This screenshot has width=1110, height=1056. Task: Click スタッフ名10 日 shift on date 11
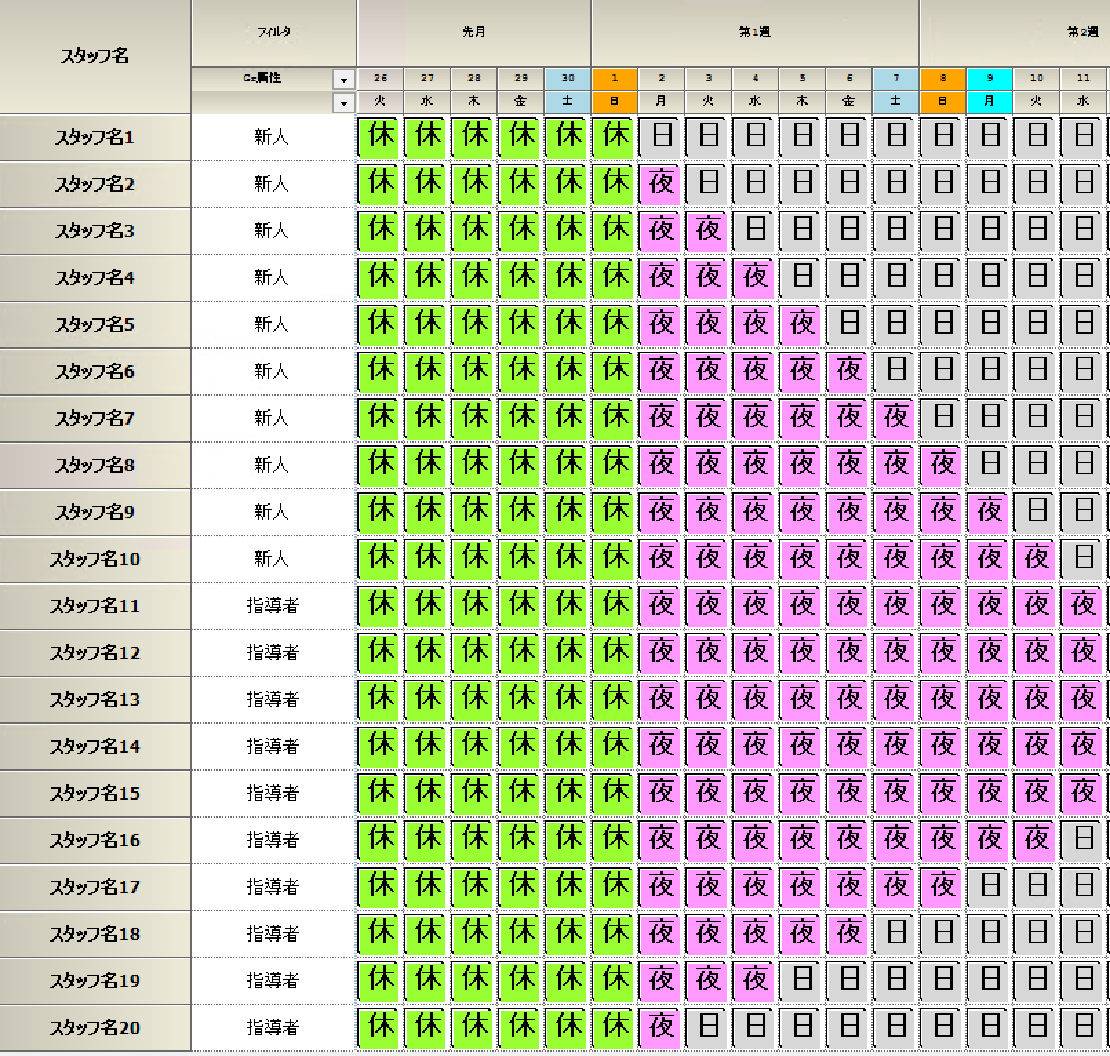click(1083, 558)
